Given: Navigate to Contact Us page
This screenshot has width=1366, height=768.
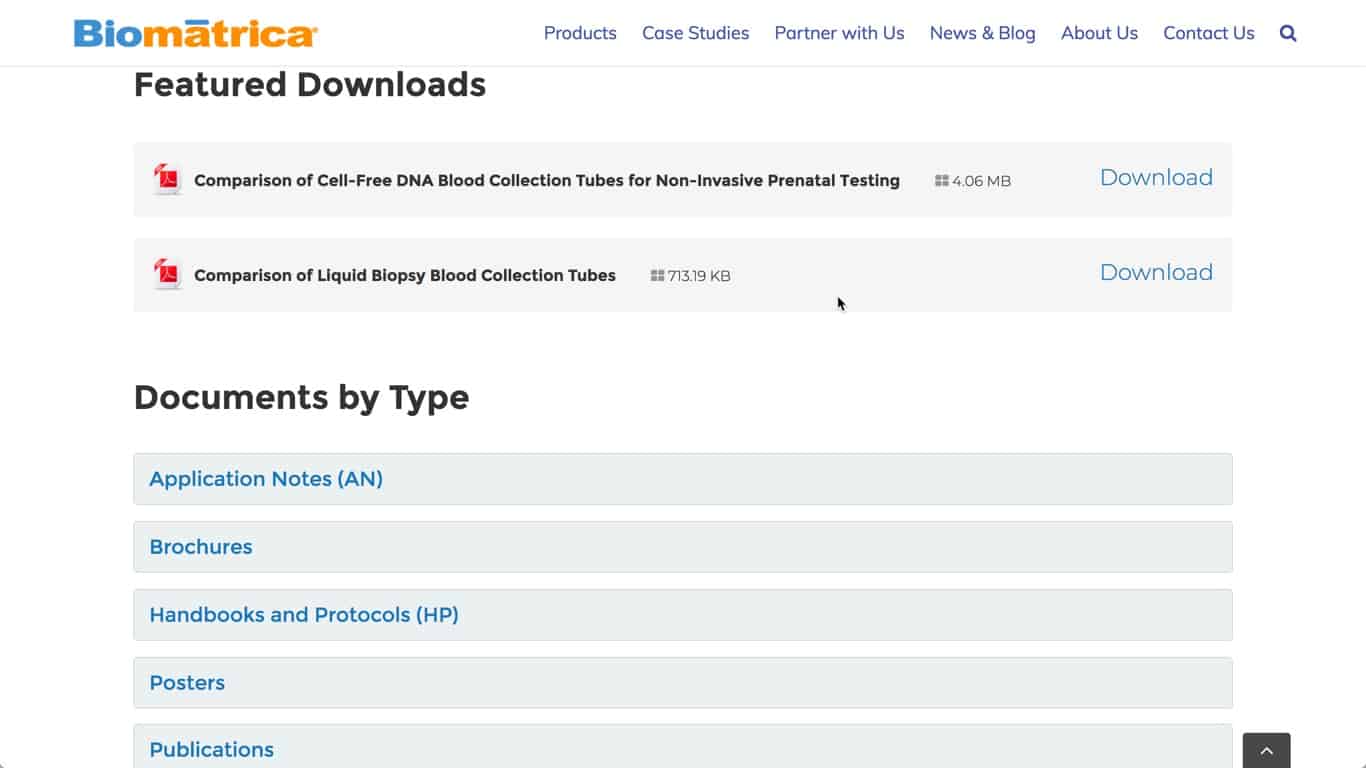Looking at the screenshot, I should click(x=1208, y=33).
